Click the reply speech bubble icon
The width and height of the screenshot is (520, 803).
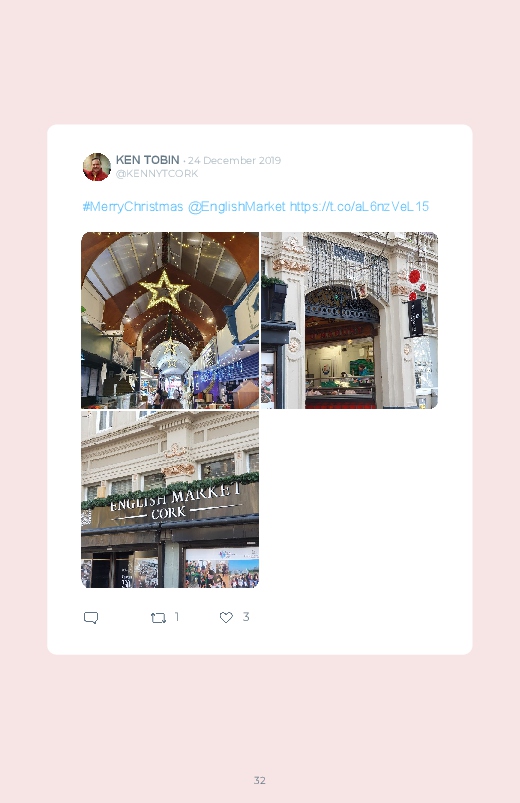click(91, 617)
